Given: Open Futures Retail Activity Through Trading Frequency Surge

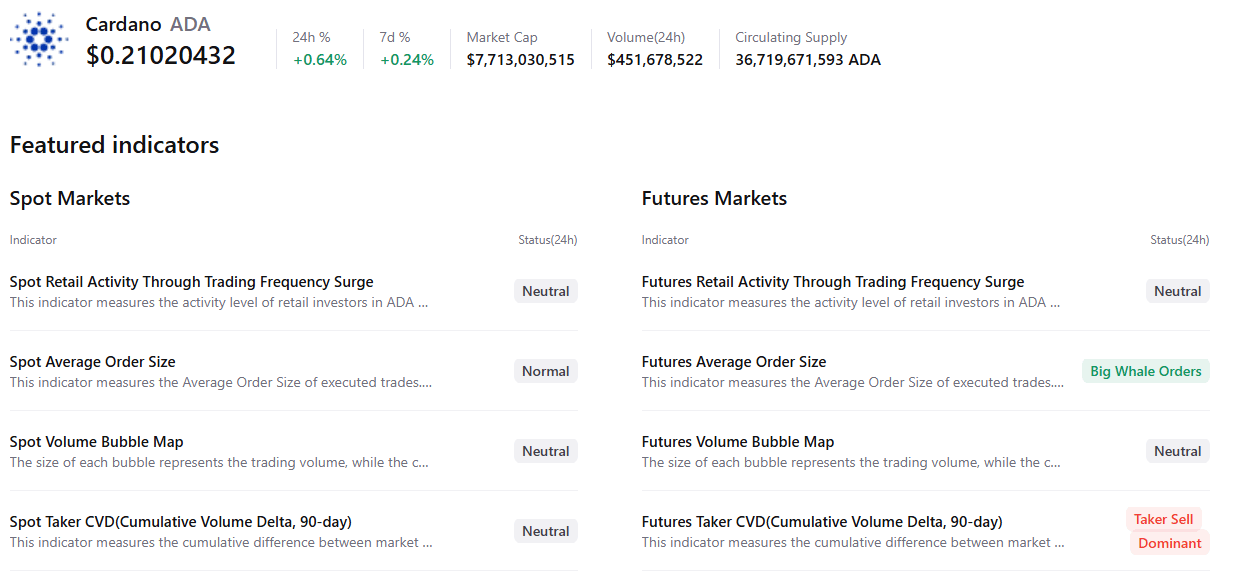Looking at the screenshot, I should [x=833, y=282].
